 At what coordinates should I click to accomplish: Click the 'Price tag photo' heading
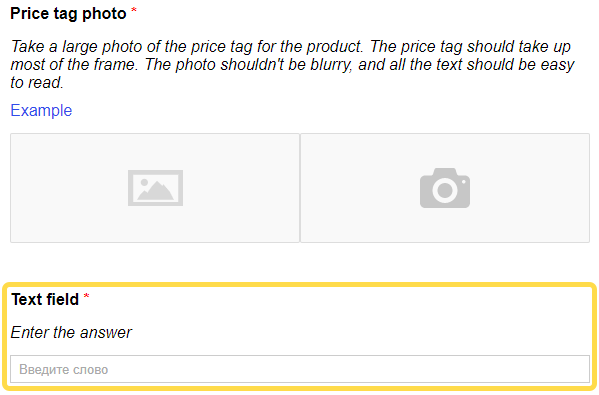click(68, 13)
